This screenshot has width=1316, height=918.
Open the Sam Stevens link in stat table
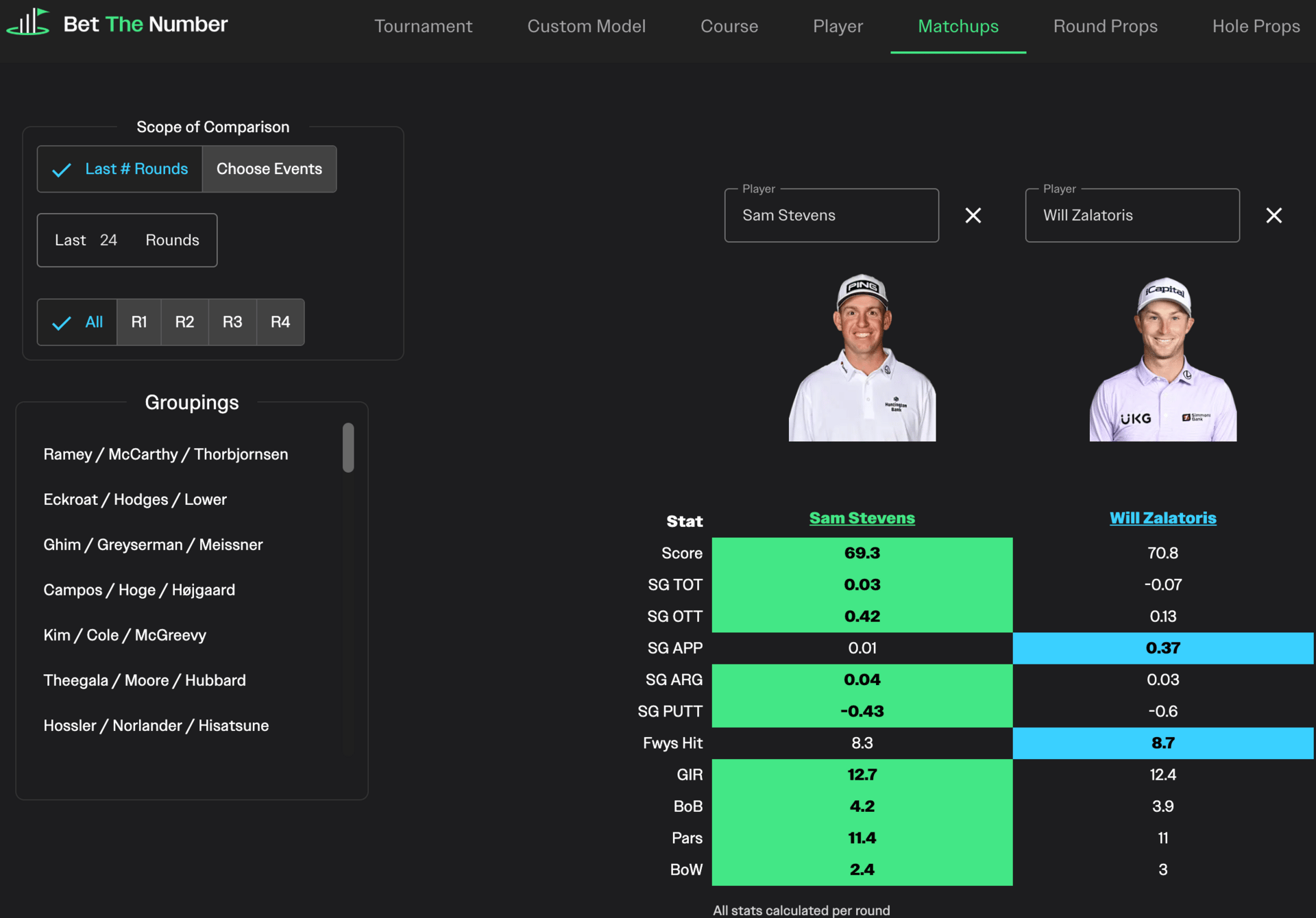(x=862, y=518)
